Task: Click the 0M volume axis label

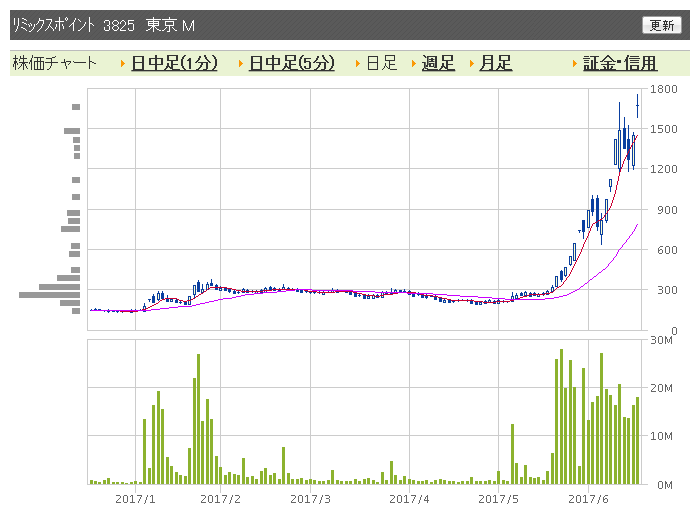Action: pos(665,485)
